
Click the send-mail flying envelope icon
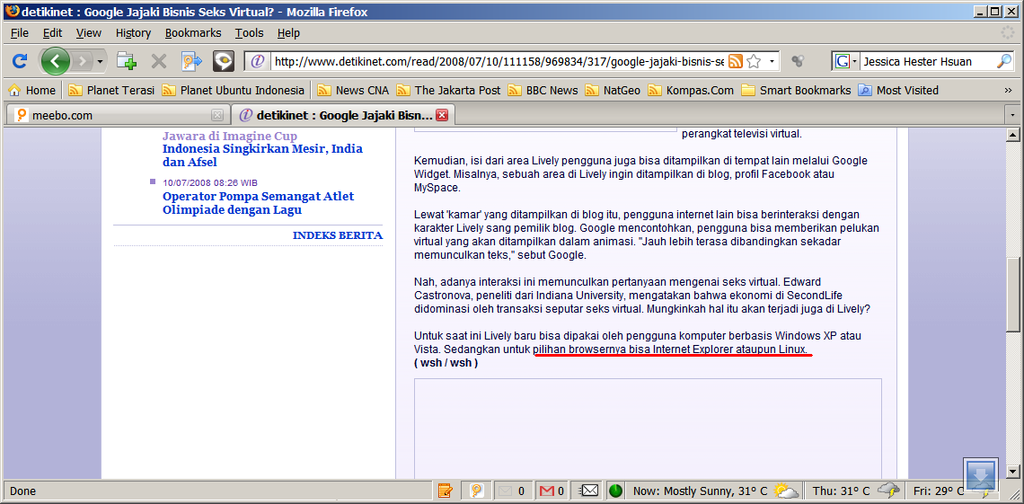coord(589,490)
